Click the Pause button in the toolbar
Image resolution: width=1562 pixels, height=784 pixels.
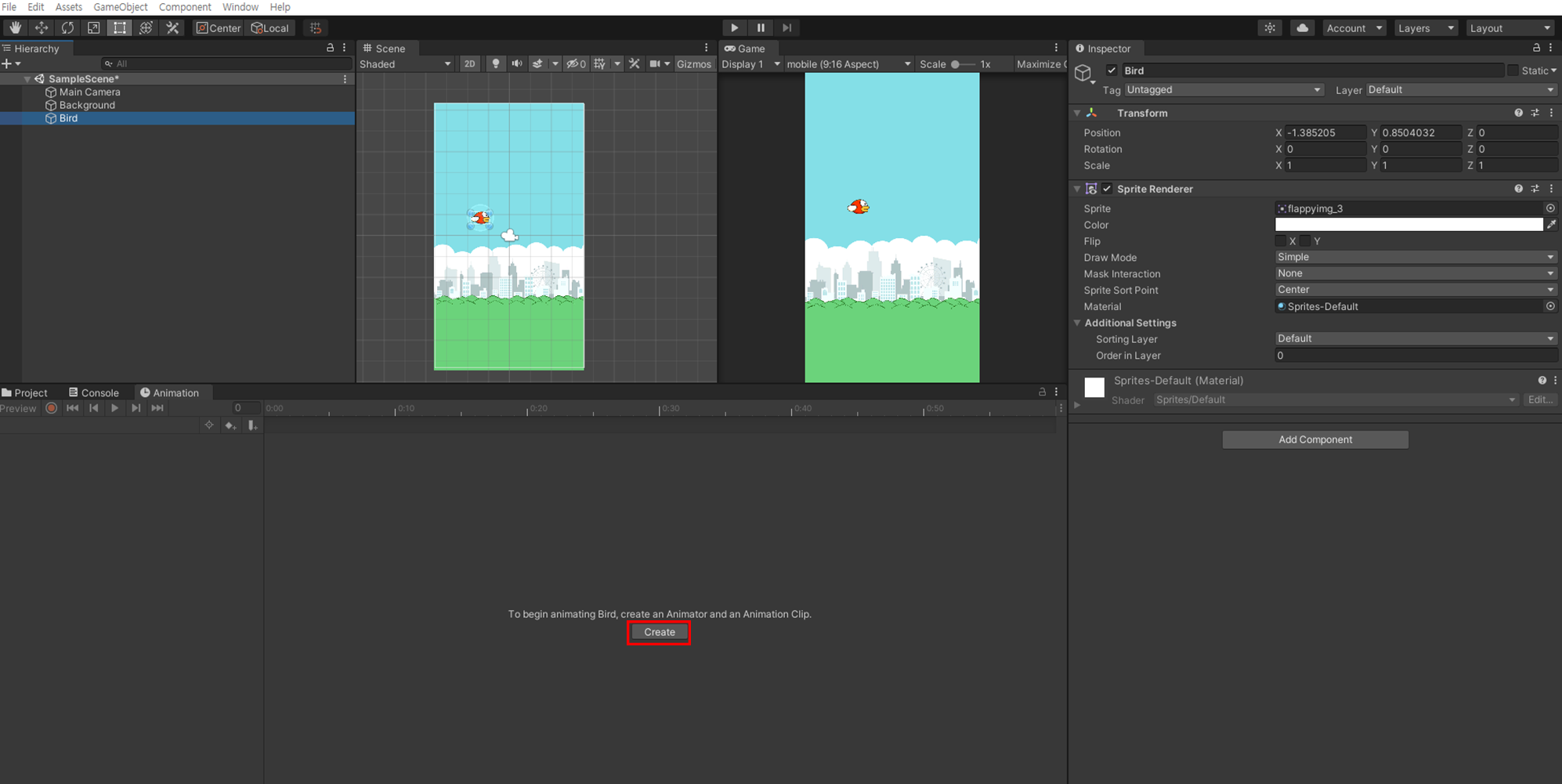tap(761, 27)
